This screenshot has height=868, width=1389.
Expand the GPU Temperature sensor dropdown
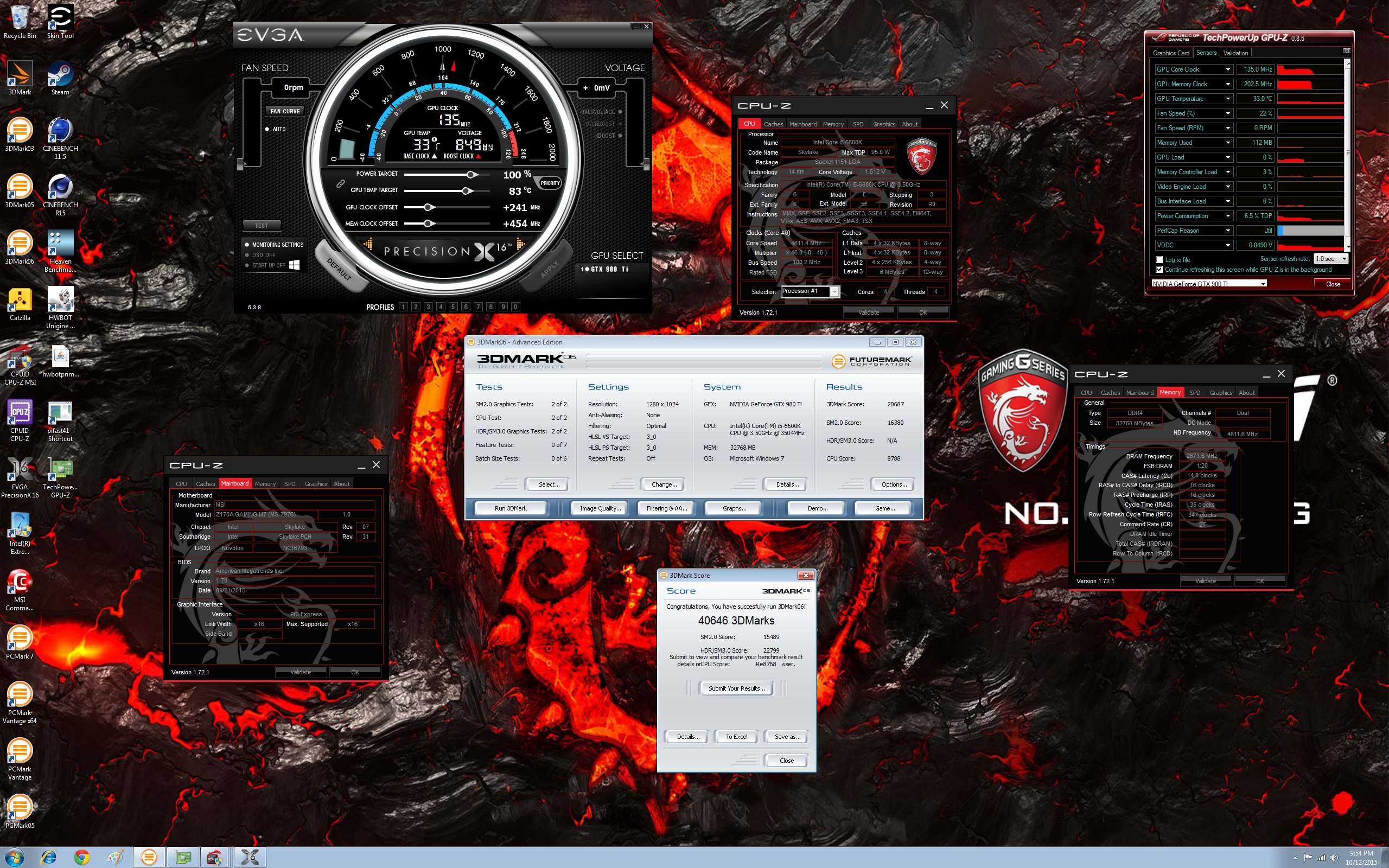1228,99
